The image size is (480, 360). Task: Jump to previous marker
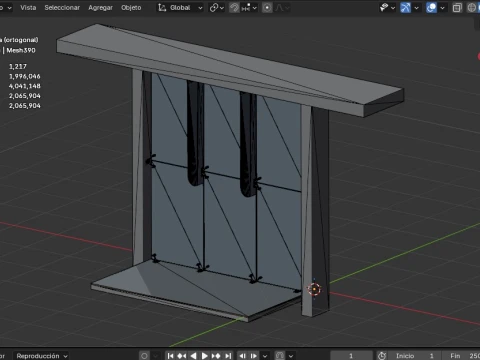click(x=242, y=356)
